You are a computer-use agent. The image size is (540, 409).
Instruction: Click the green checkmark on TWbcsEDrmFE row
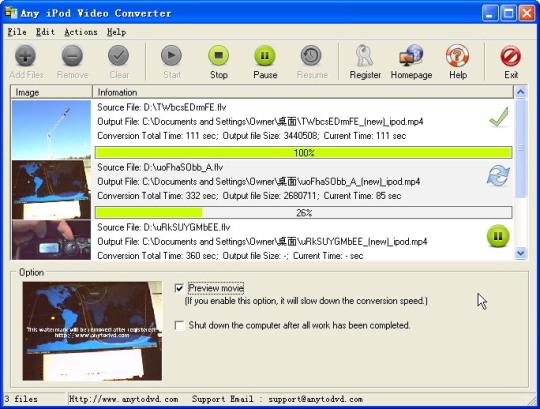point(499,117)
